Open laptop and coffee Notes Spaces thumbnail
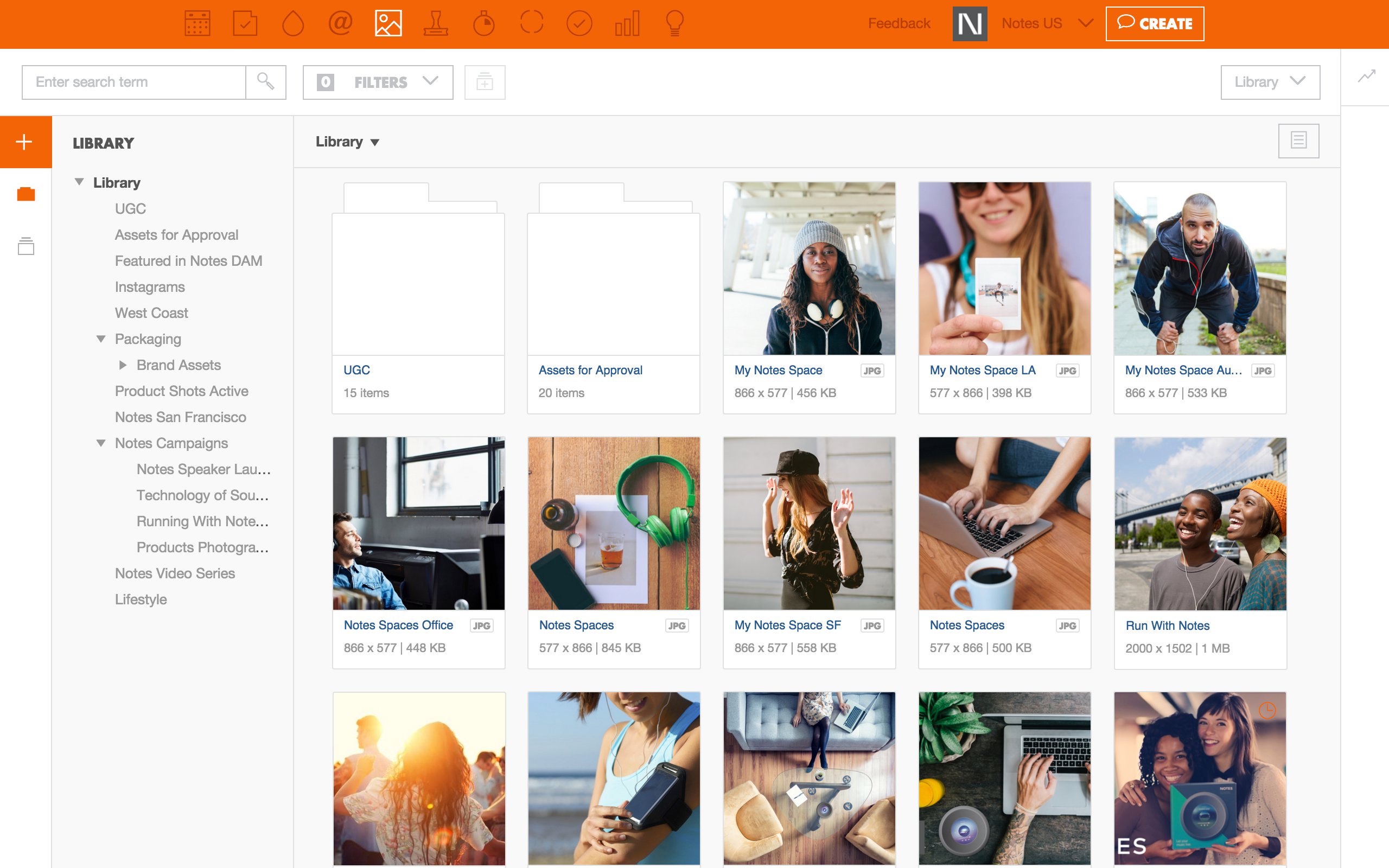This screenshot has height=868, width=1389. pos(1004,523)
